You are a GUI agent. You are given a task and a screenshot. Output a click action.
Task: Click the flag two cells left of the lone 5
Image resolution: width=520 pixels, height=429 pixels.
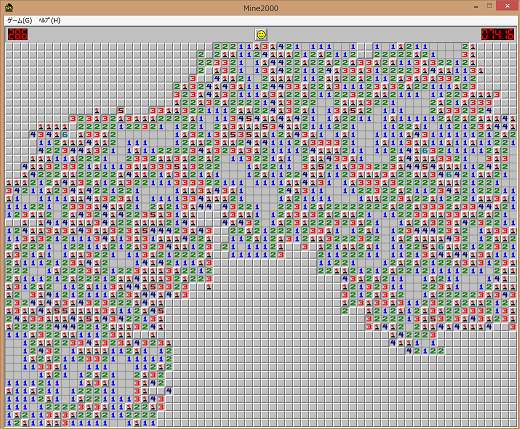tap(97, 111)
